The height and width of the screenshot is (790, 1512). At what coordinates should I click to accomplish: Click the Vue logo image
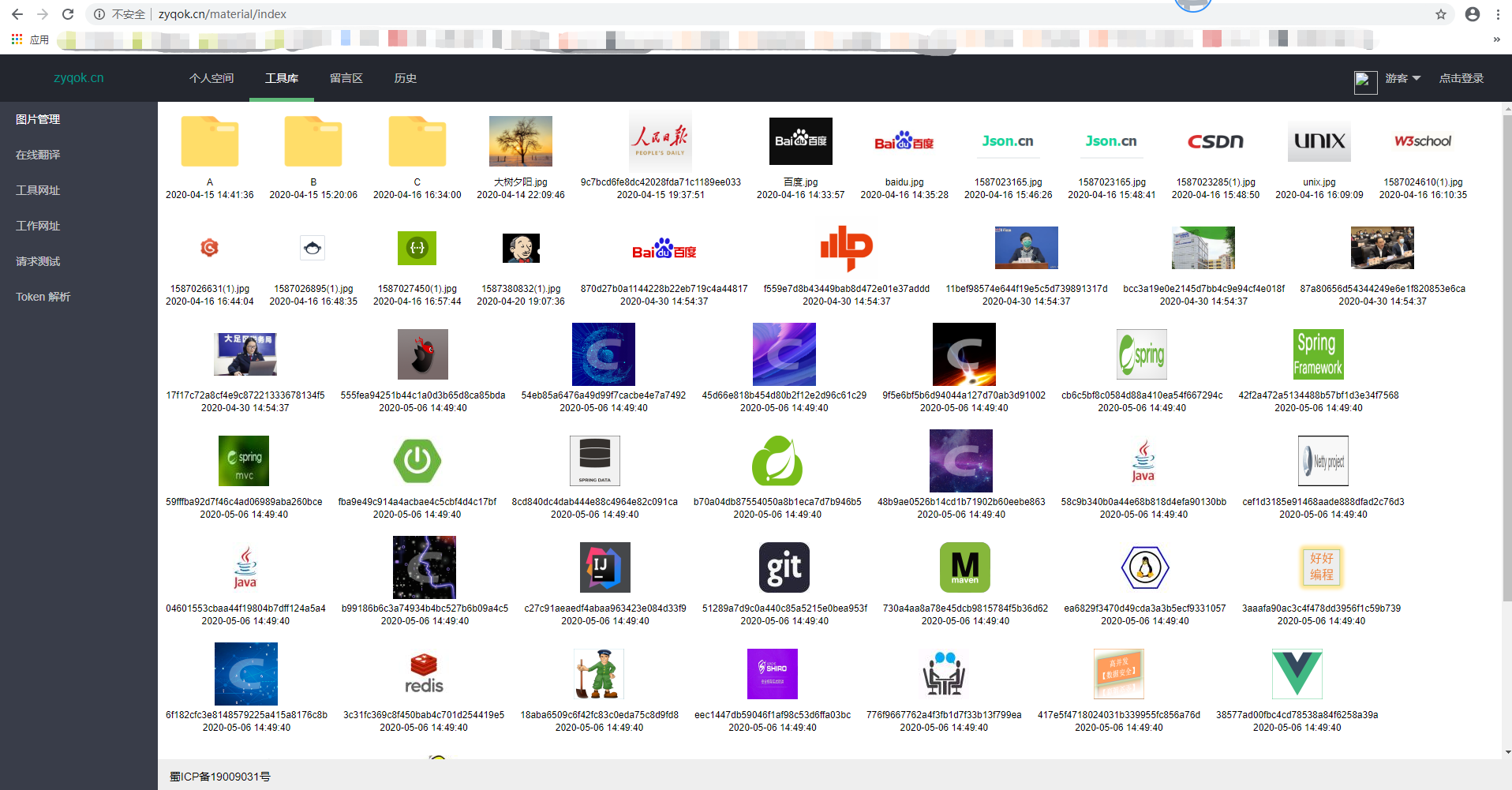1297,674
